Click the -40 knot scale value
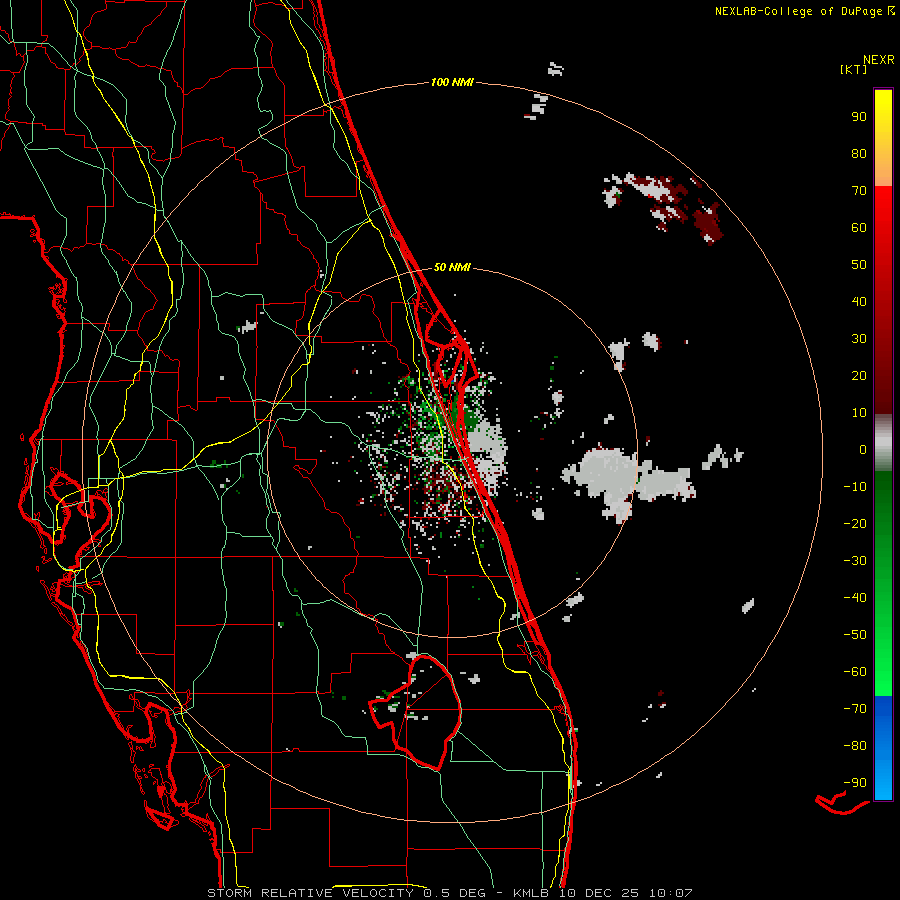Viewport: 900px width, 900px height. [855, 598]
